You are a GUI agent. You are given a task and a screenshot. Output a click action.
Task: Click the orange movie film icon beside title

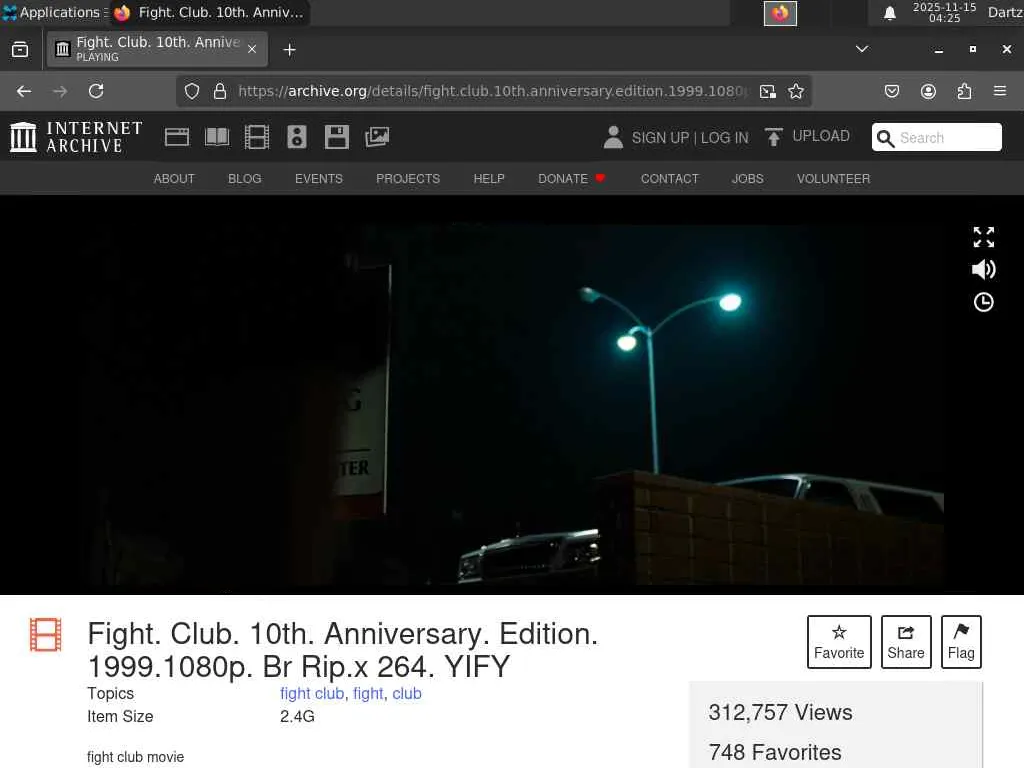pos(46,635)
